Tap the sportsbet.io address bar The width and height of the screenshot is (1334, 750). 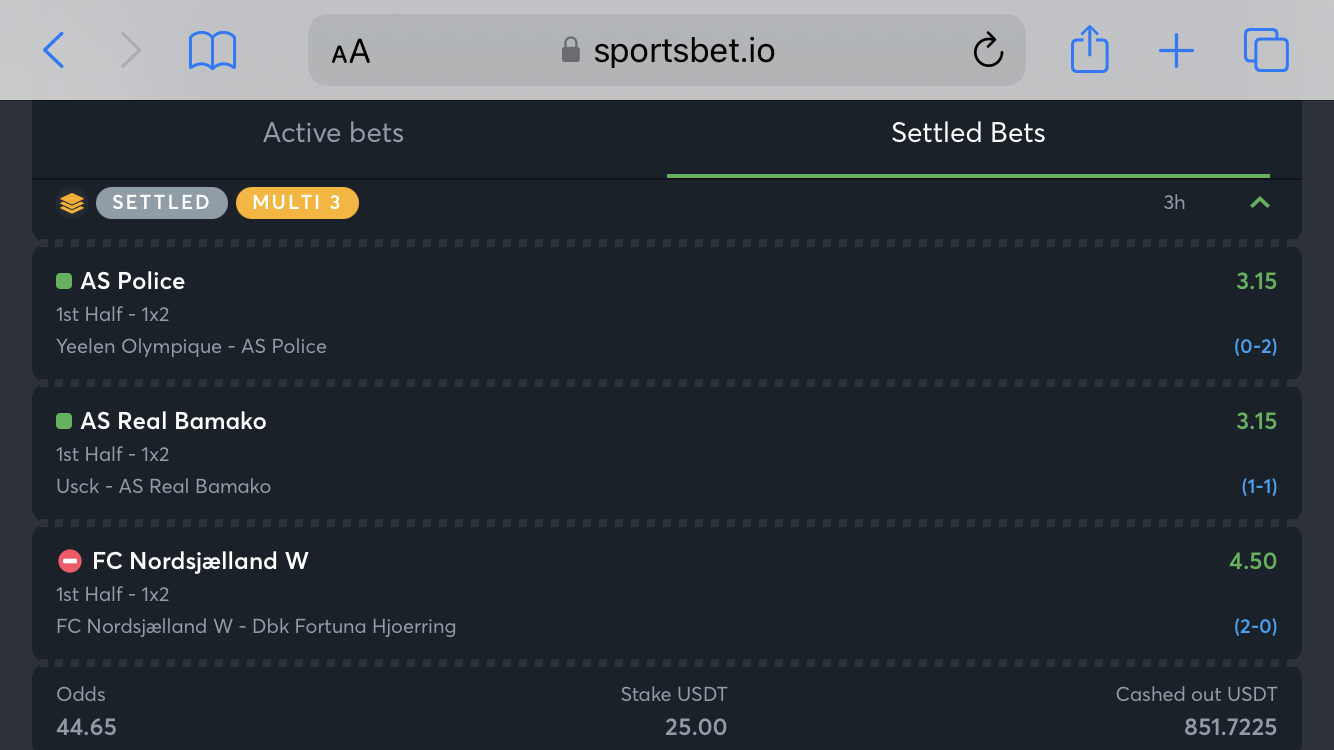667,50
